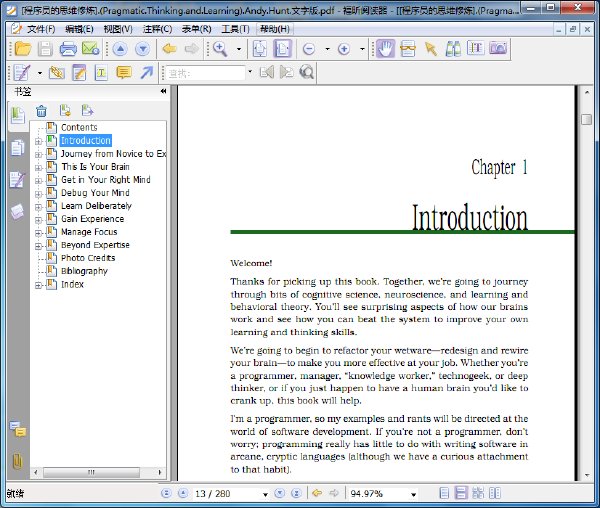Open the 视图(V) menu

coord(118,29)
